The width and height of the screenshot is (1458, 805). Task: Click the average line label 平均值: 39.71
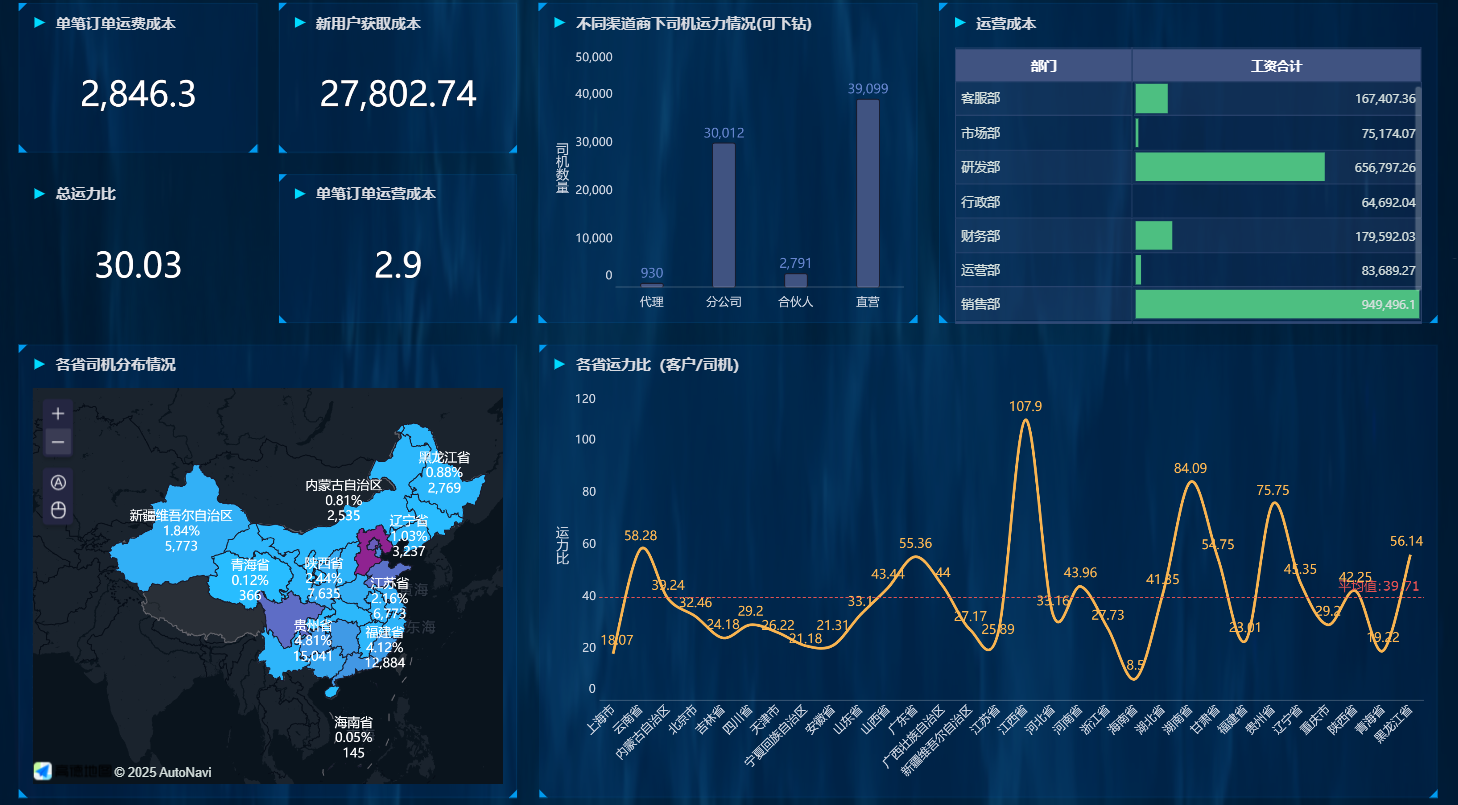pos(1379,586)
